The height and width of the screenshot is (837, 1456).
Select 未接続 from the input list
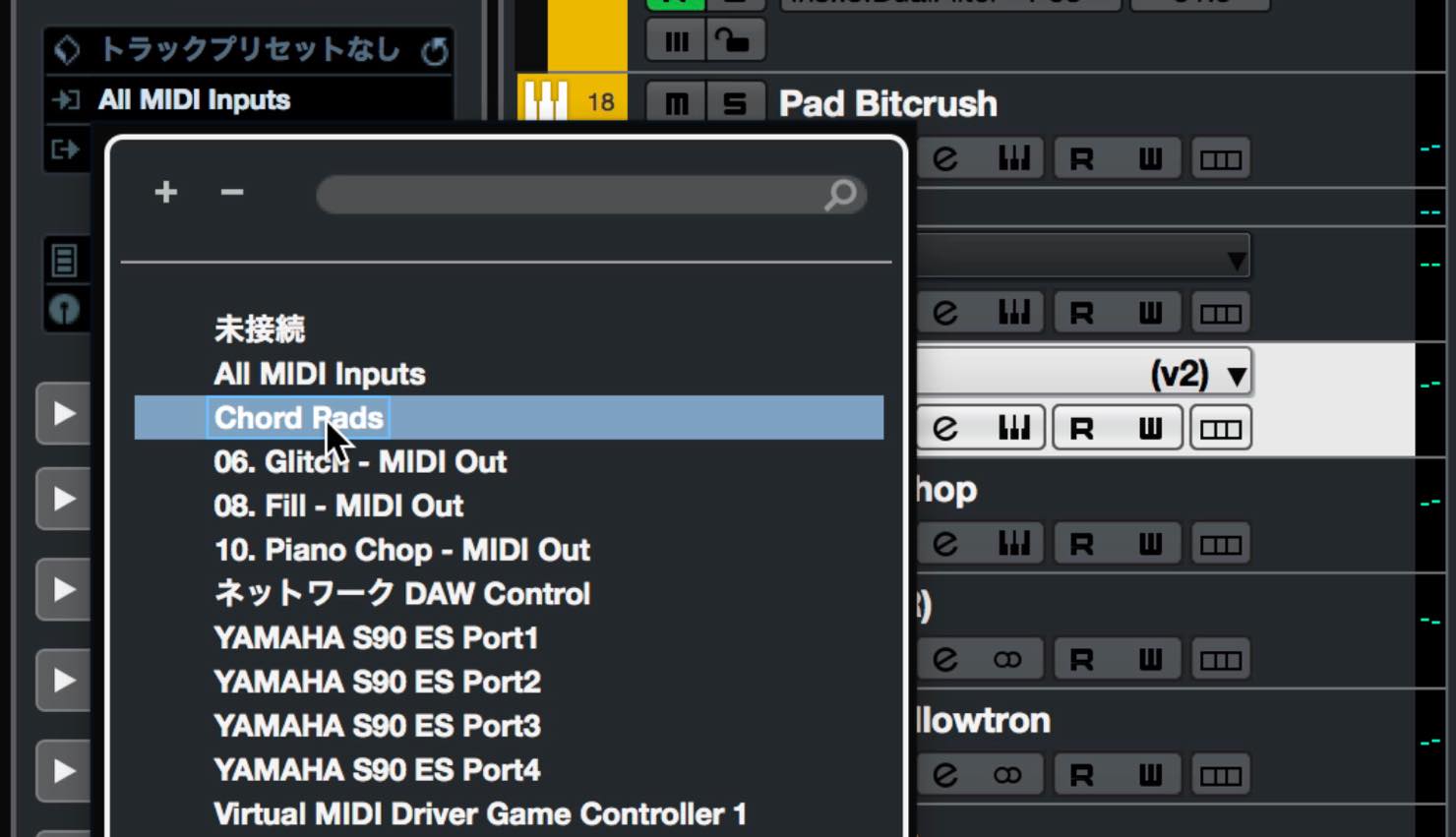tap(260, 329)
